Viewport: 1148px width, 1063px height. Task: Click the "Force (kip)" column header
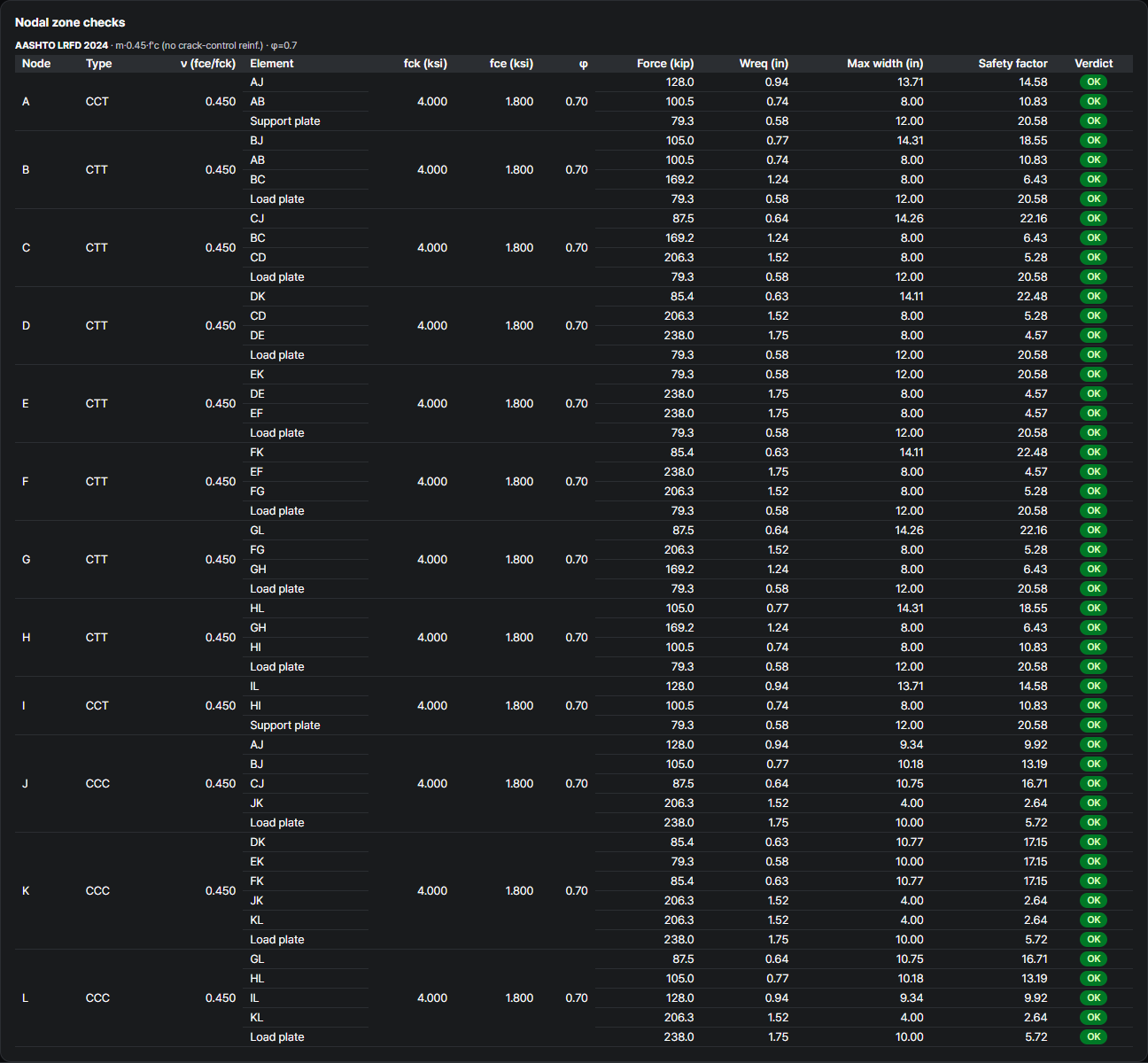coord(665,64)
